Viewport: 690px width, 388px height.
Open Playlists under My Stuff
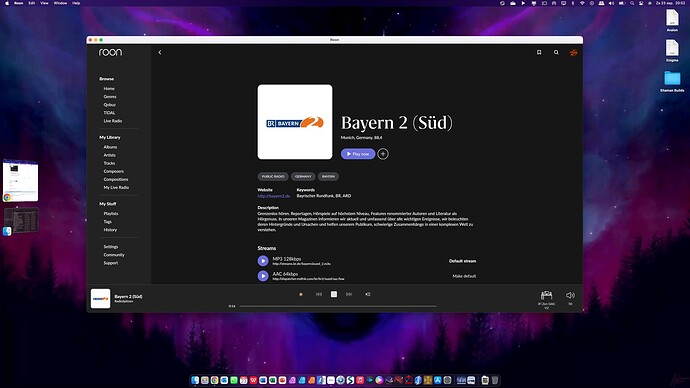(x=111, y=213)
